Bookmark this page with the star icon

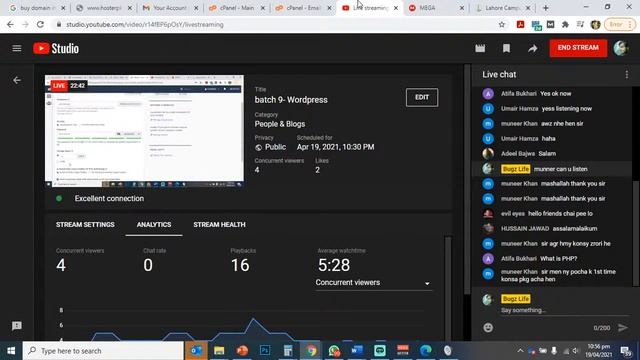pyautogui.click(x=502, y=24)
